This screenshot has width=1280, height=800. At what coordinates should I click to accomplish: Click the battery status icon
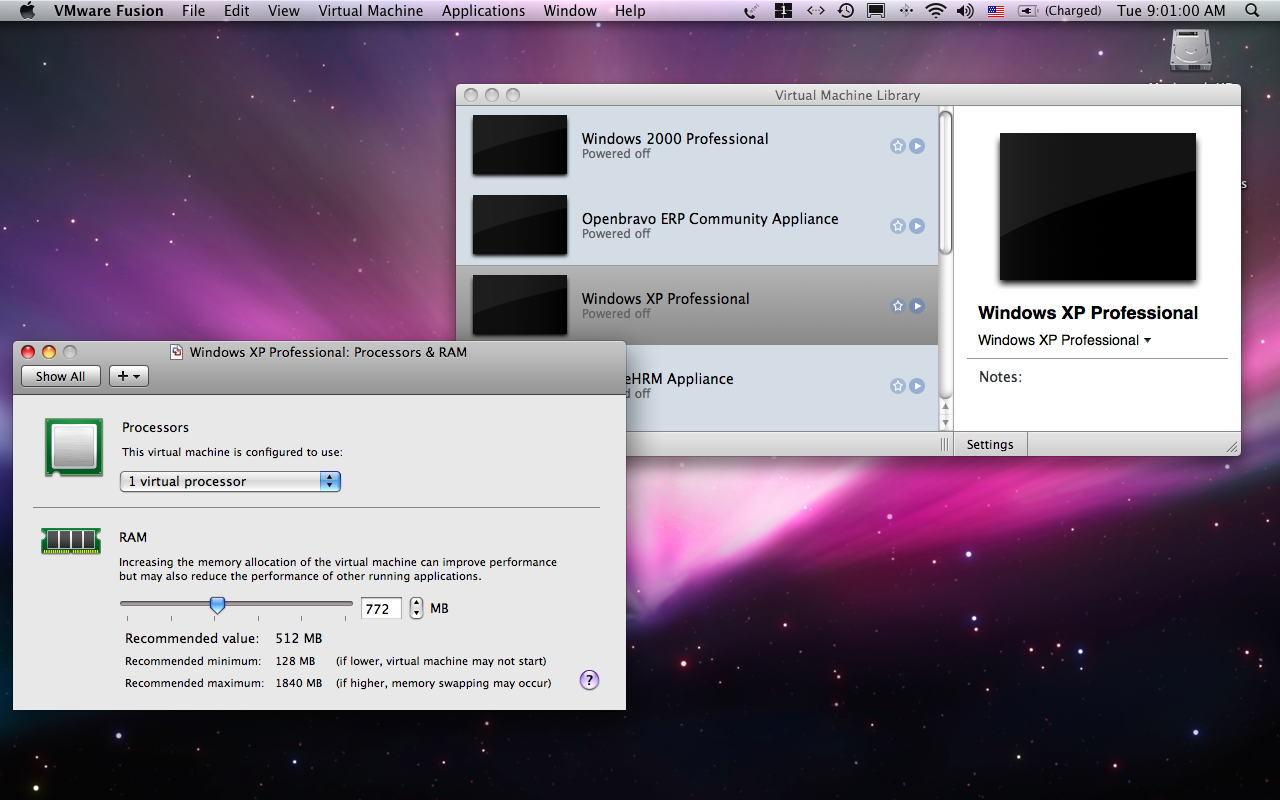(1028, 11)
